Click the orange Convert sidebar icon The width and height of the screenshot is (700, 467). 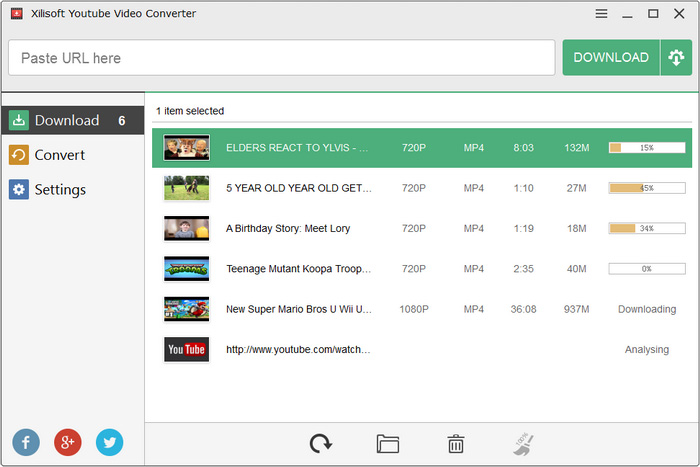pos(19,155)
